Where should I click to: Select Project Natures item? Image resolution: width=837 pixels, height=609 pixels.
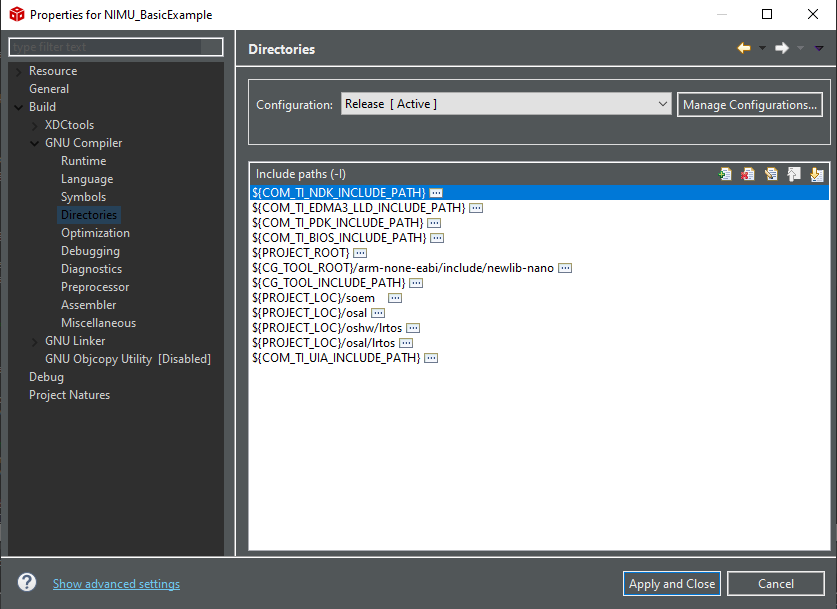click(x=69, y=395)
